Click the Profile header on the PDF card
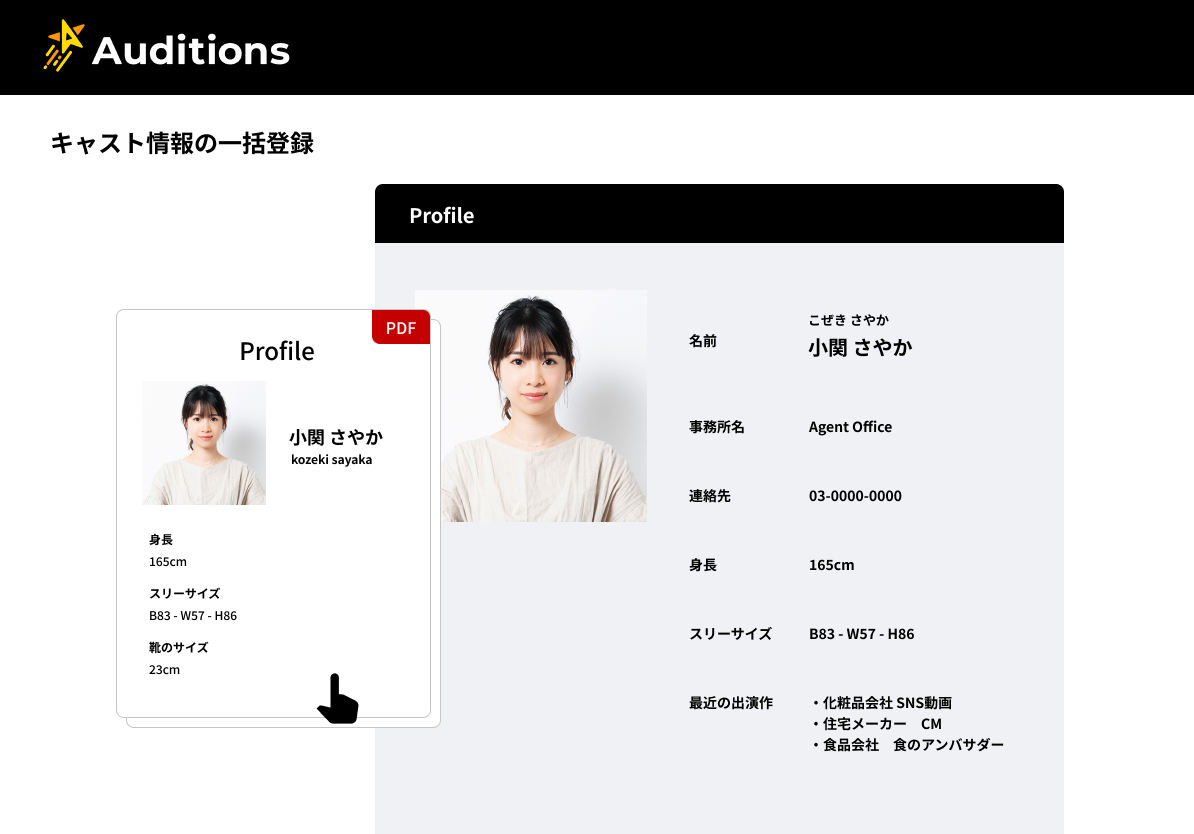This screenshot has height=834, width=1194. (277, 351)
